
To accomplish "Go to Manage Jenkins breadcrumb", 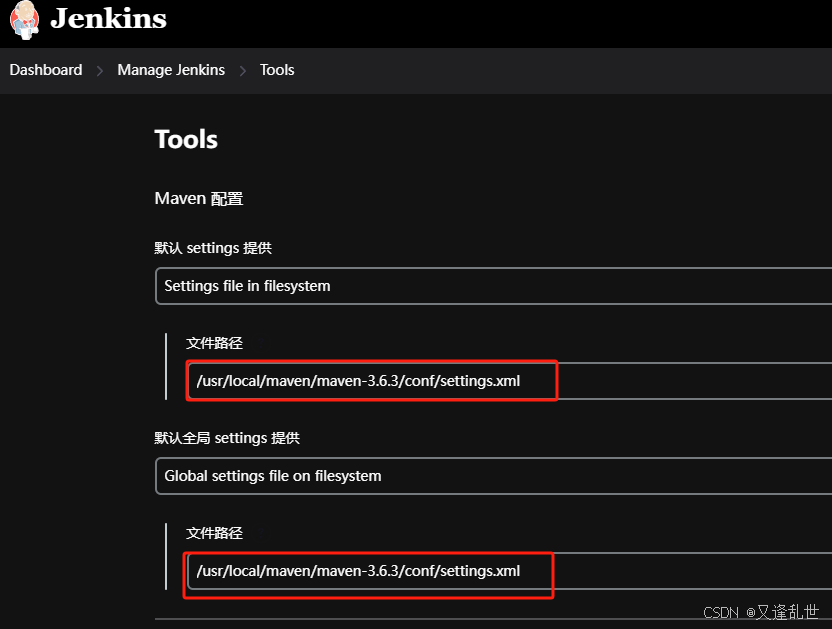I will click(171, 70).
